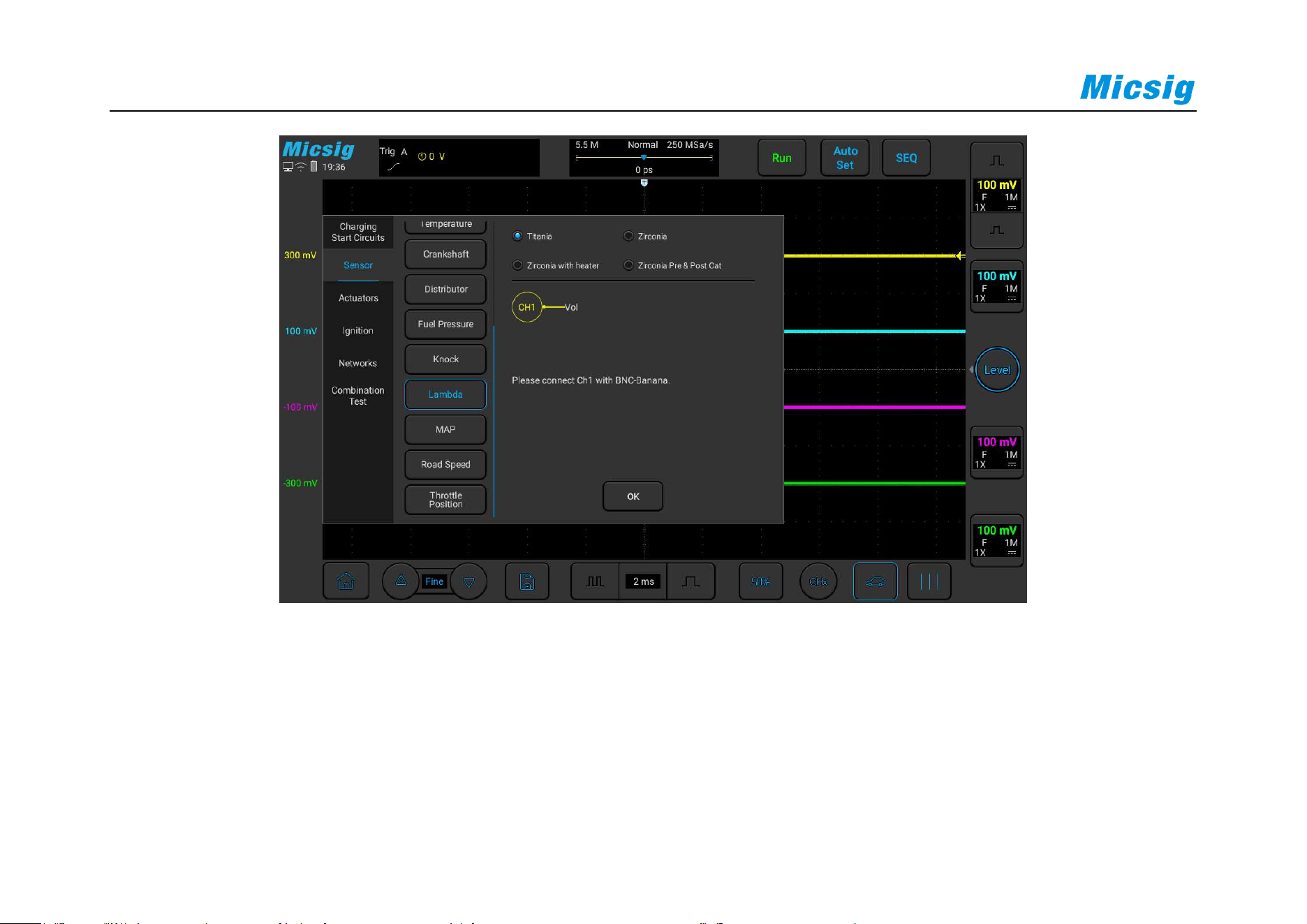The image size is (1307, 924).
Task: Tap the memory depth 5.5 M readout
Action: (x=586, y=145)
